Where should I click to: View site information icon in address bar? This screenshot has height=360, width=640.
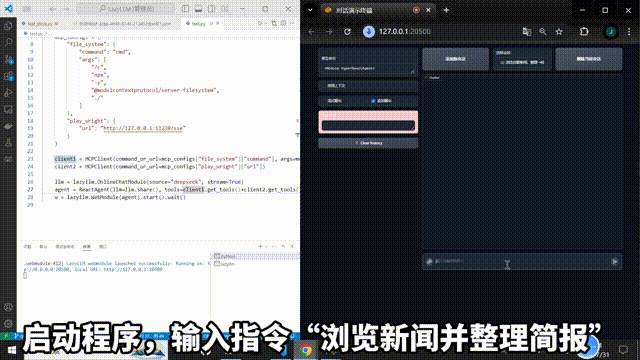[x=369, y=31]
